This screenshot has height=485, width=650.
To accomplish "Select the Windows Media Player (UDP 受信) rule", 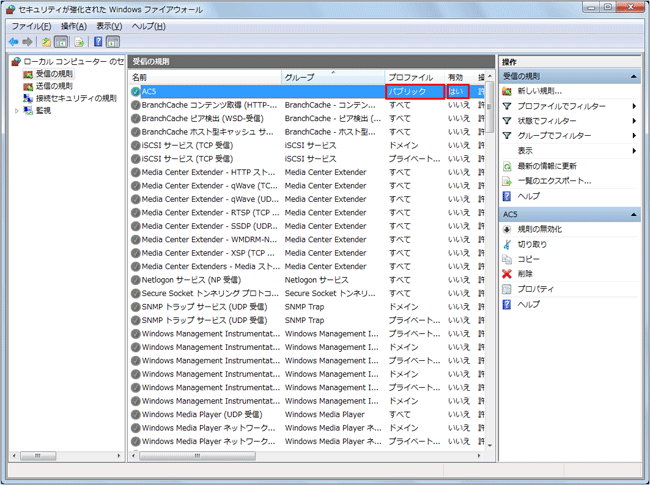I will (307, 415).
